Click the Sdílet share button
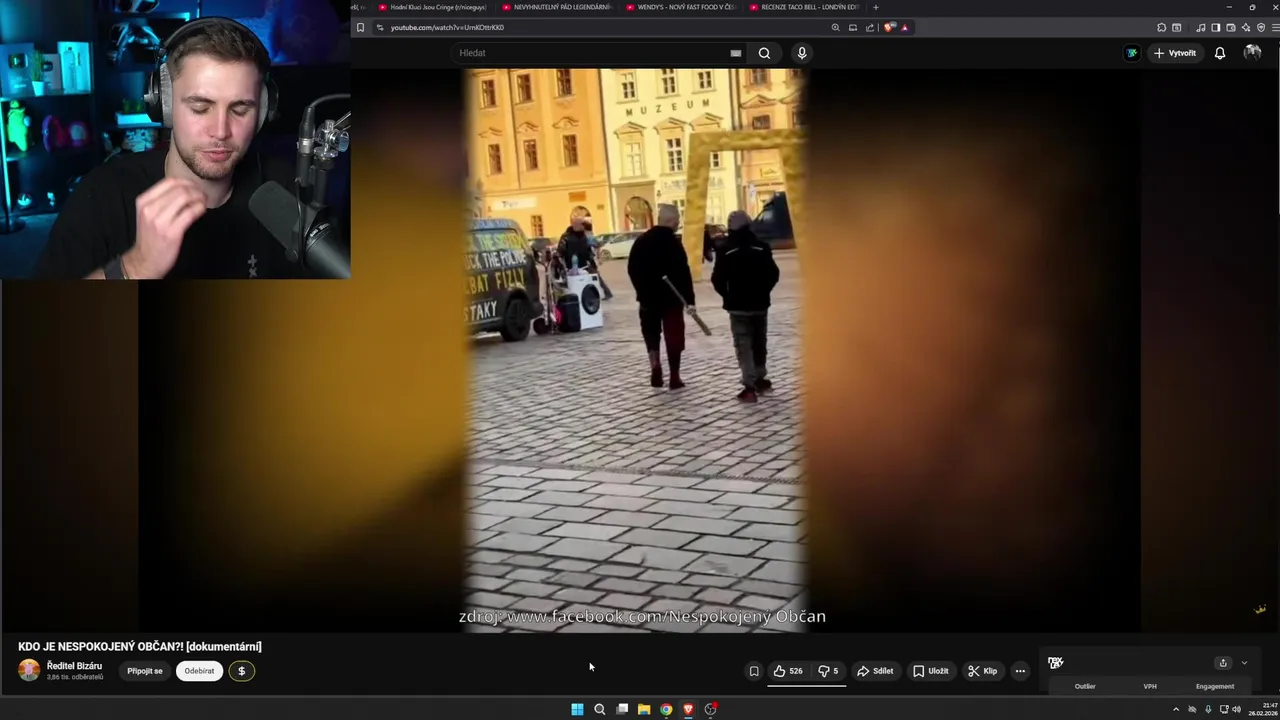 [x=875, y=671]
